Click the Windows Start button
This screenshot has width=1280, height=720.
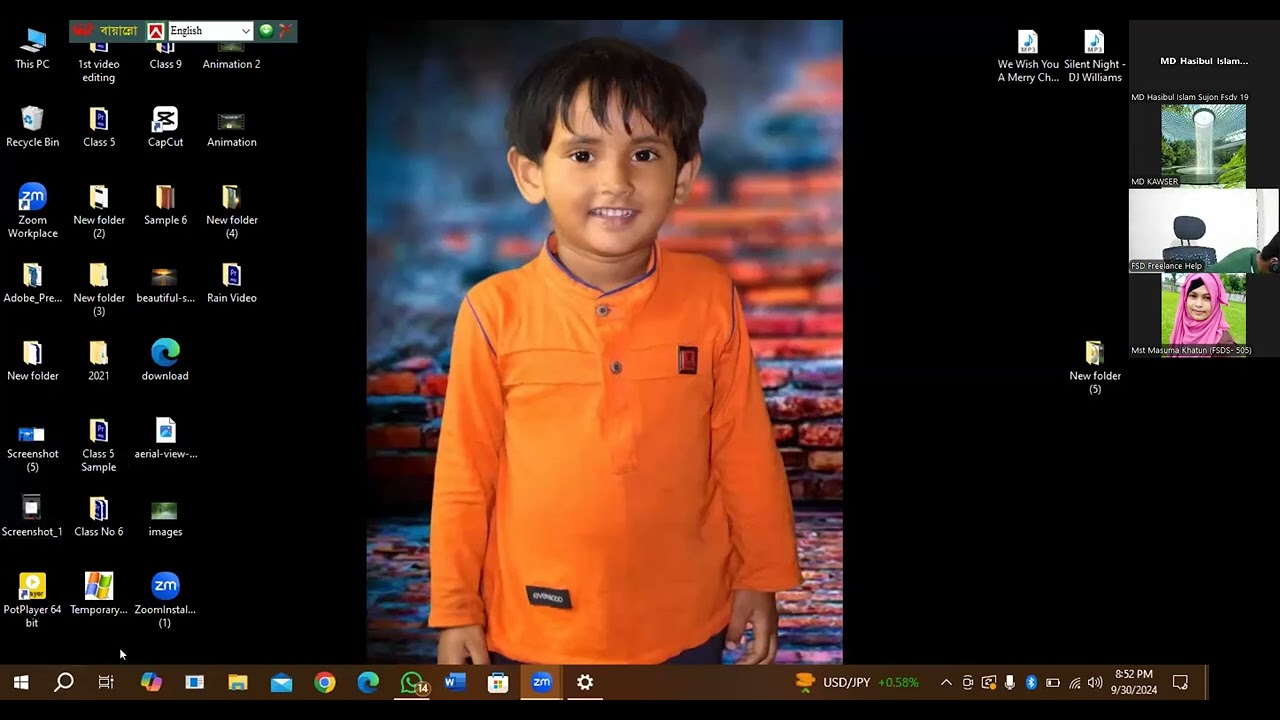coord(21,682)
